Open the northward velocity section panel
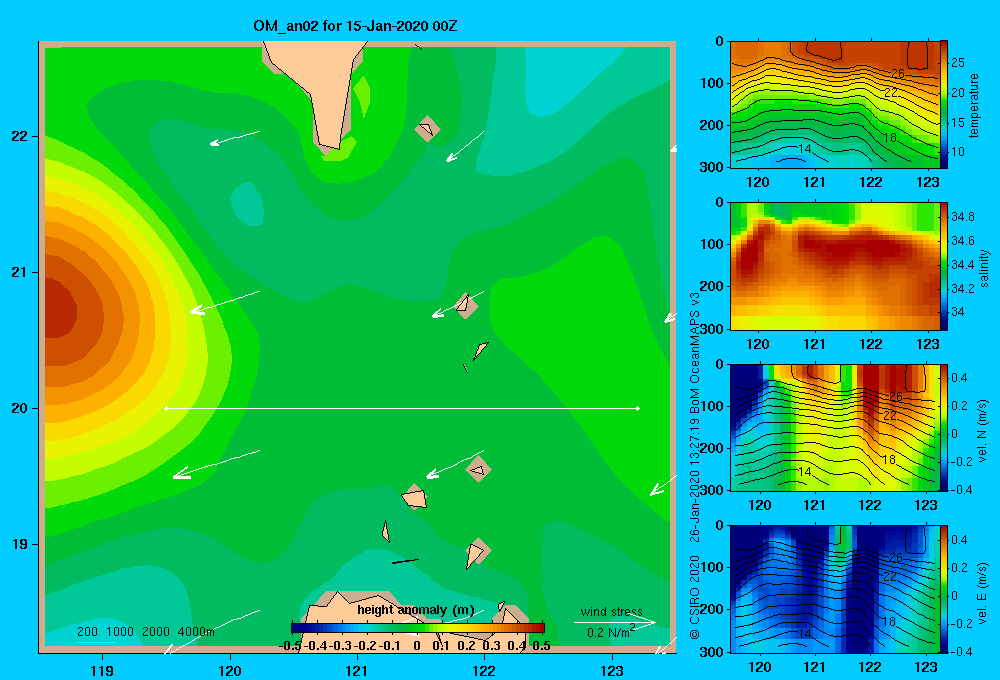 [834, 427]
